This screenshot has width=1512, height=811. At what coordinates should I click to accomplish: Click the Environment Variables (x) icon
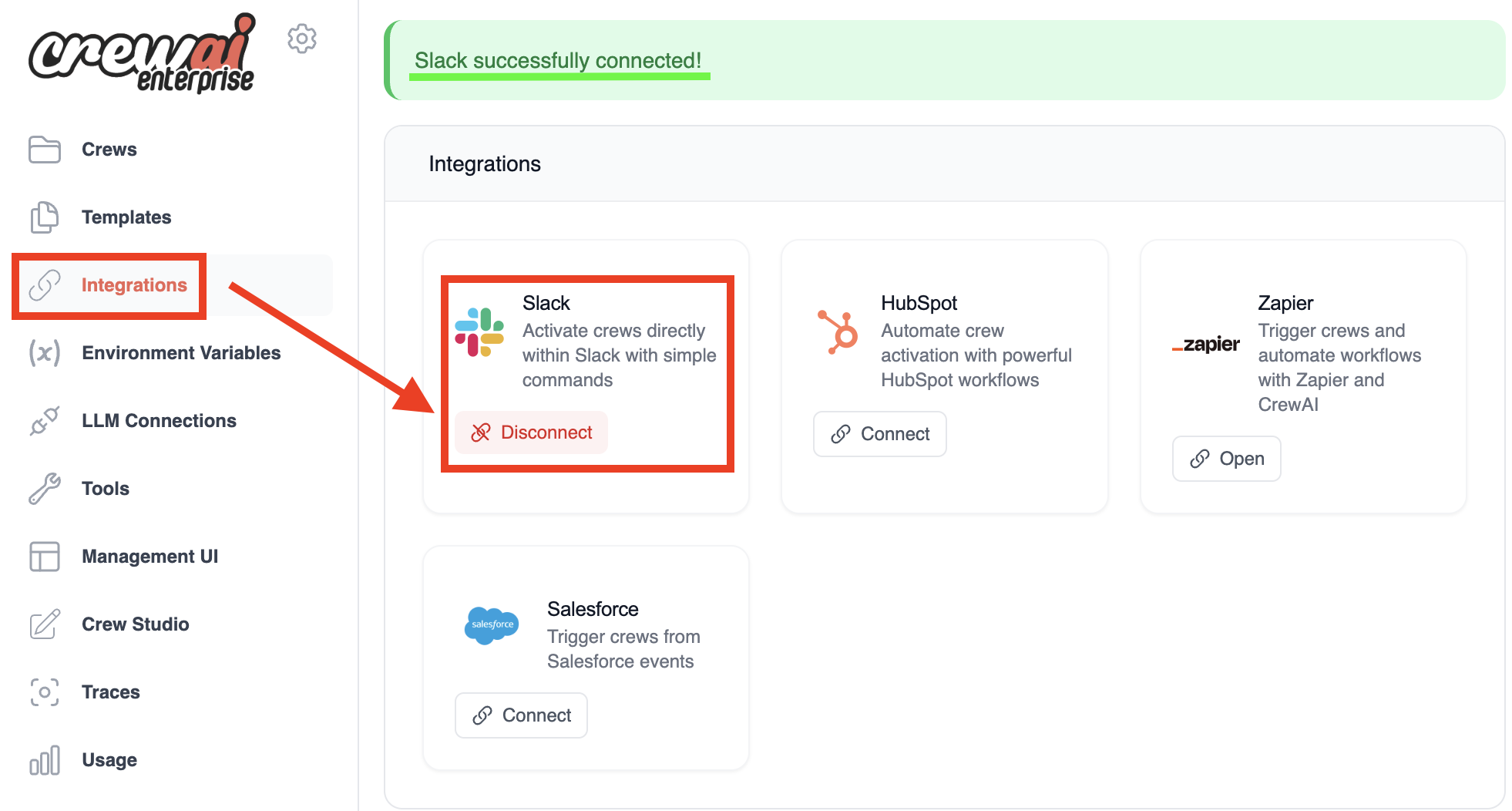click(x=44, y=353)
